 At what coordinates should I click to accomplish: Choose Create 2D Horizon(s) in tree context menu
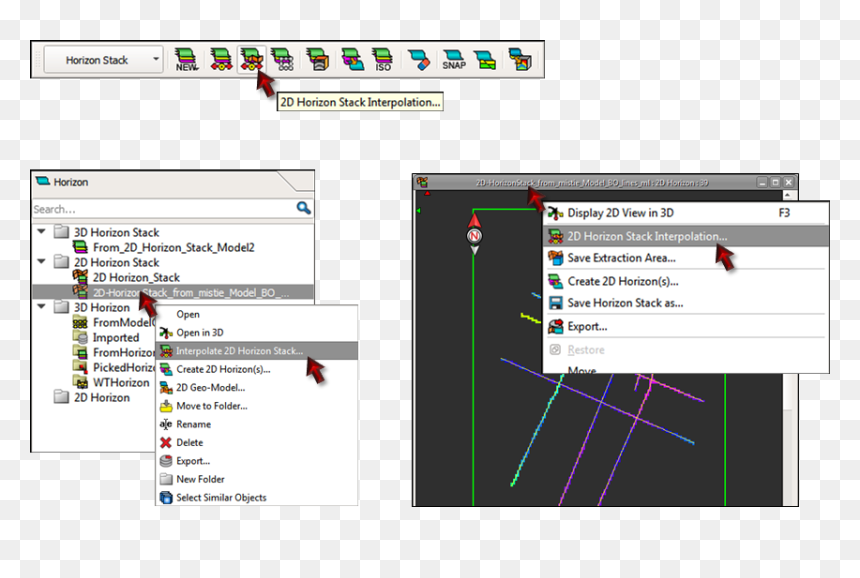[257, 369]
